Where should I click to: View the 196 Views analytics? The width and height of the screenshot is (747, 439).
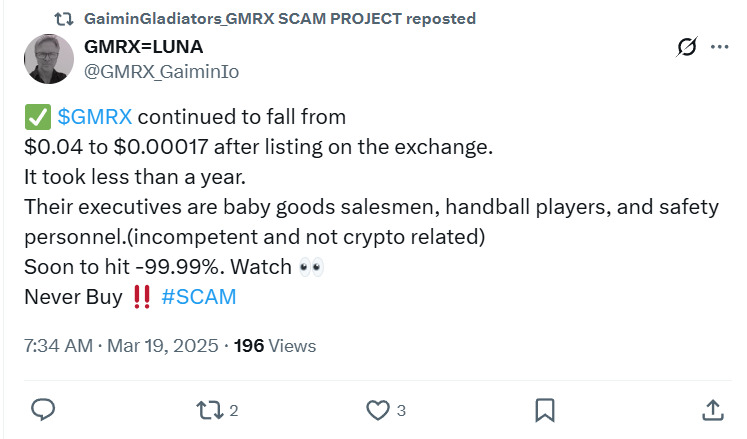point(275,346)
